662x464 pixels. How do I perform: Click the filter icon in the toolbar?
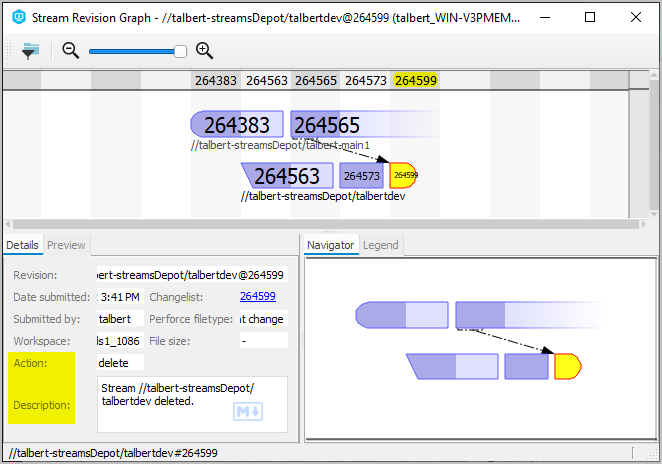[x=30, y=51]
